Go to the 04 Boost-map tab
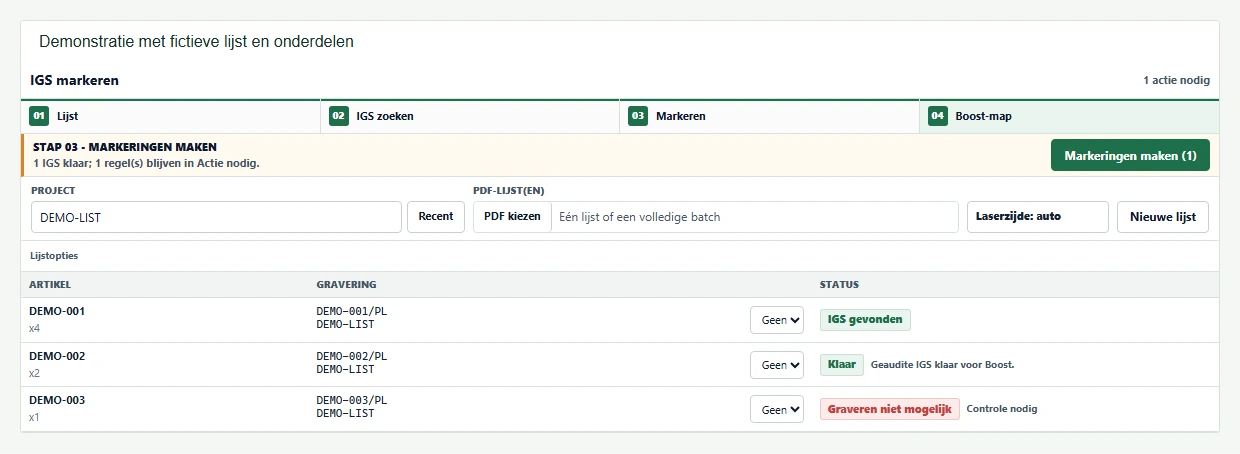1240x454 pixels. pyautogui.click(x=1069, y=116)
